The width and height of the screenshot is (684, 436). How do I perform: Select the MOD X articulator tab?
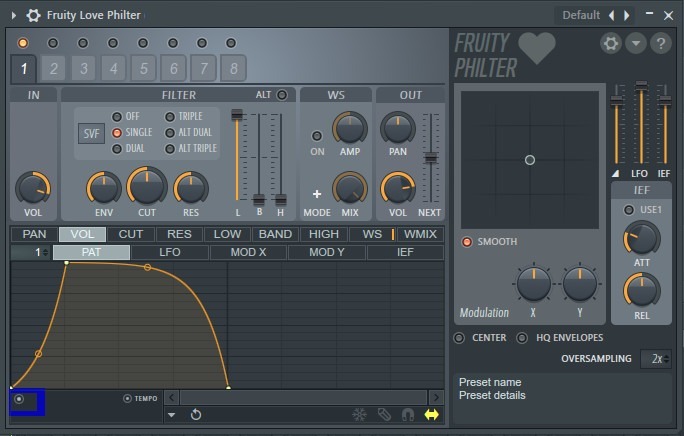tap(248, 252)
